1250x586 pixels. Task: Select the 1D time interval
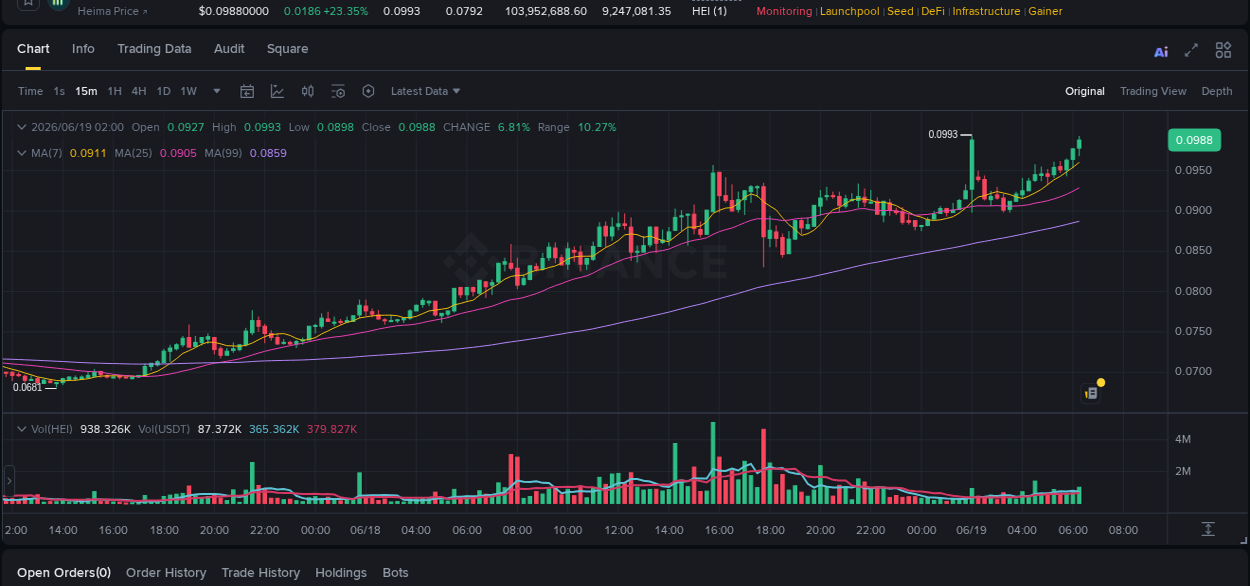(163, 91)
